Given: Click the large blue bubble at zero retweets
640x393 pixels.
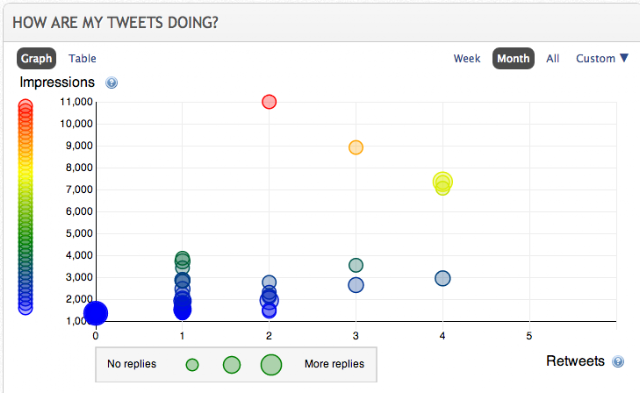Looking at the screenshot, I should coord(96,313).
